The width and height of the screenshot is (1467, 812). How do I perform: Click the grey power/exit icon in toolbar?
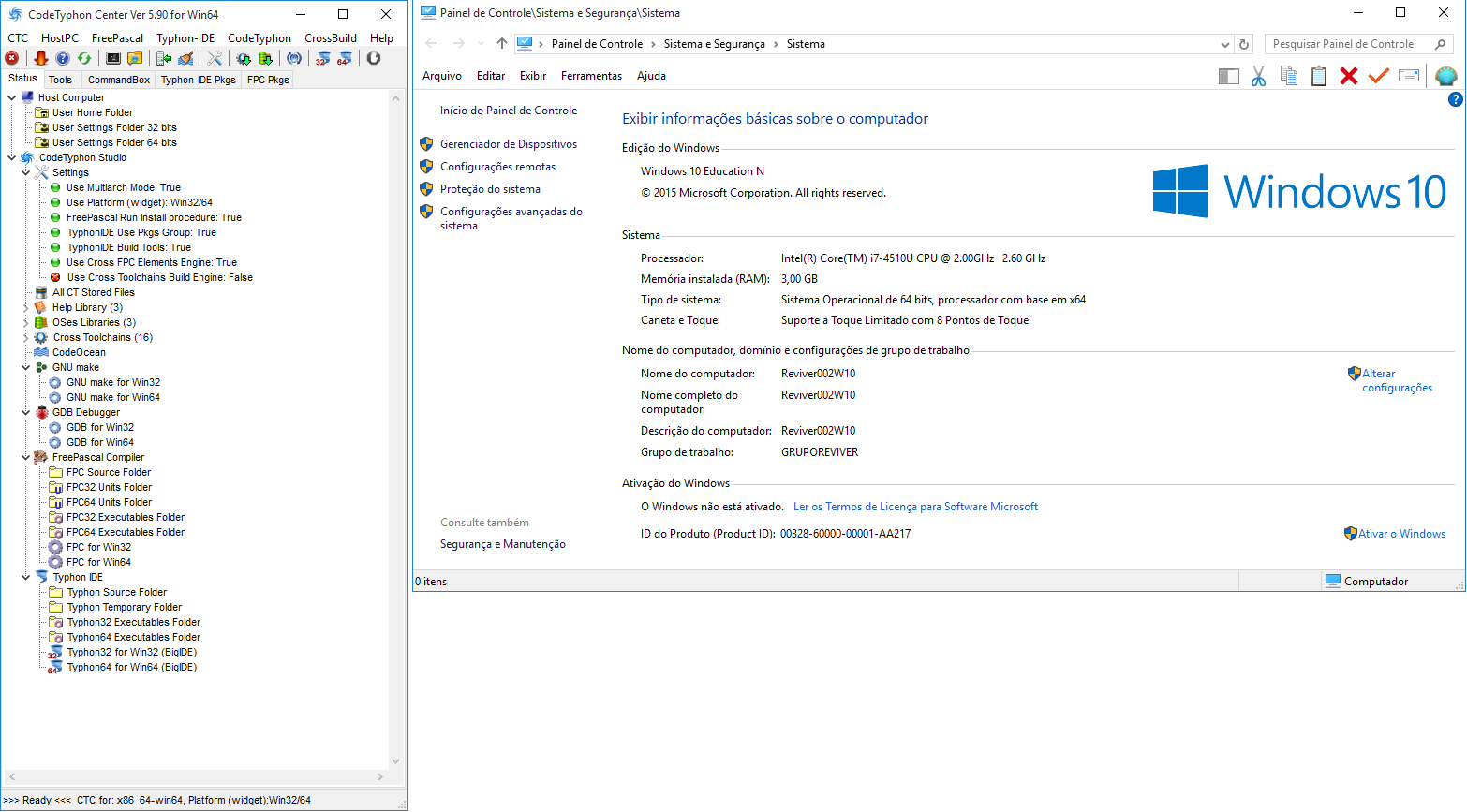tap(374, 58)
